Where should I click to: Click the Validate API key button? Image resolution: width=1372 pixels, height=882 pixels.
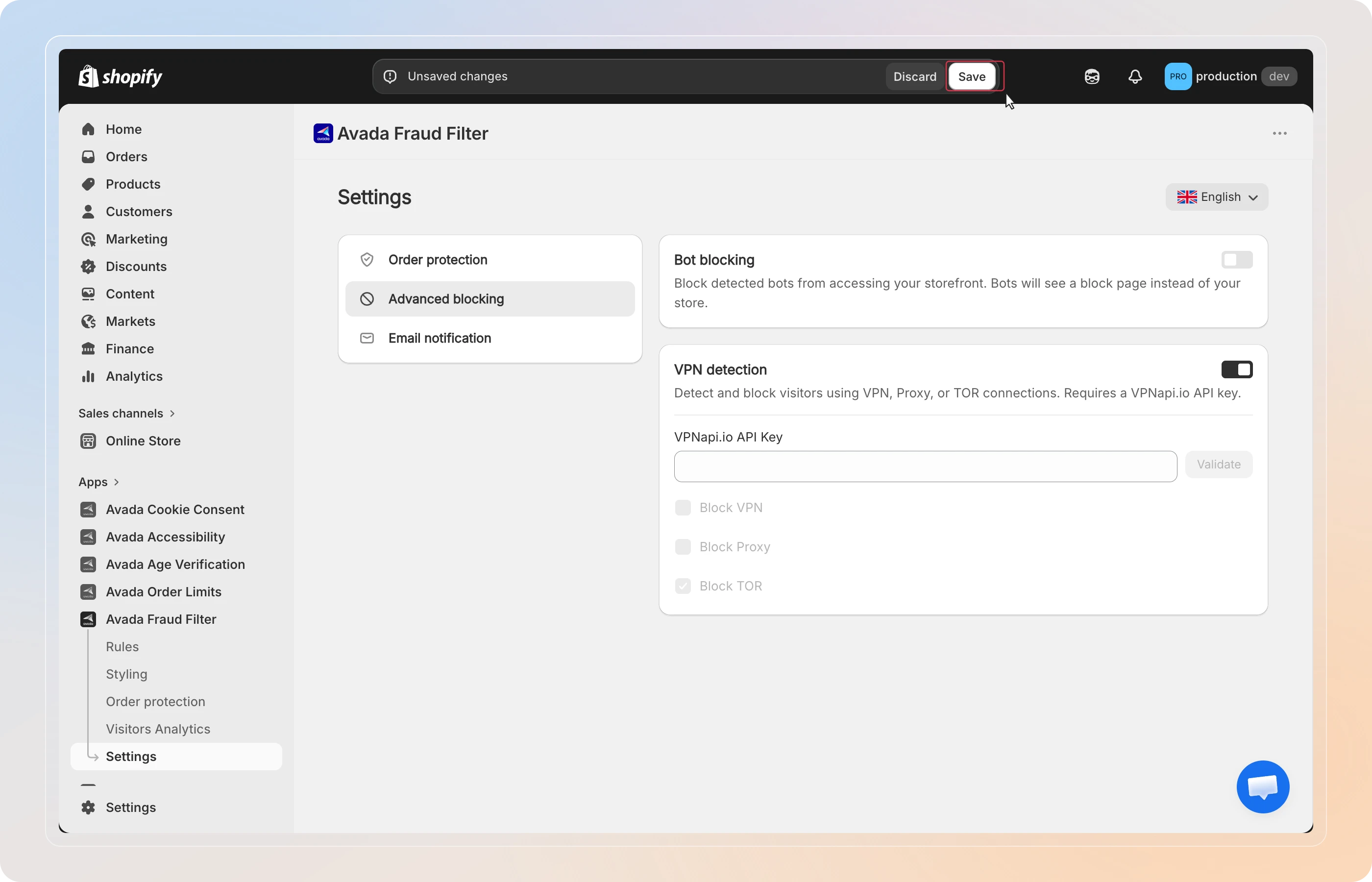(x=1219, y=465)
